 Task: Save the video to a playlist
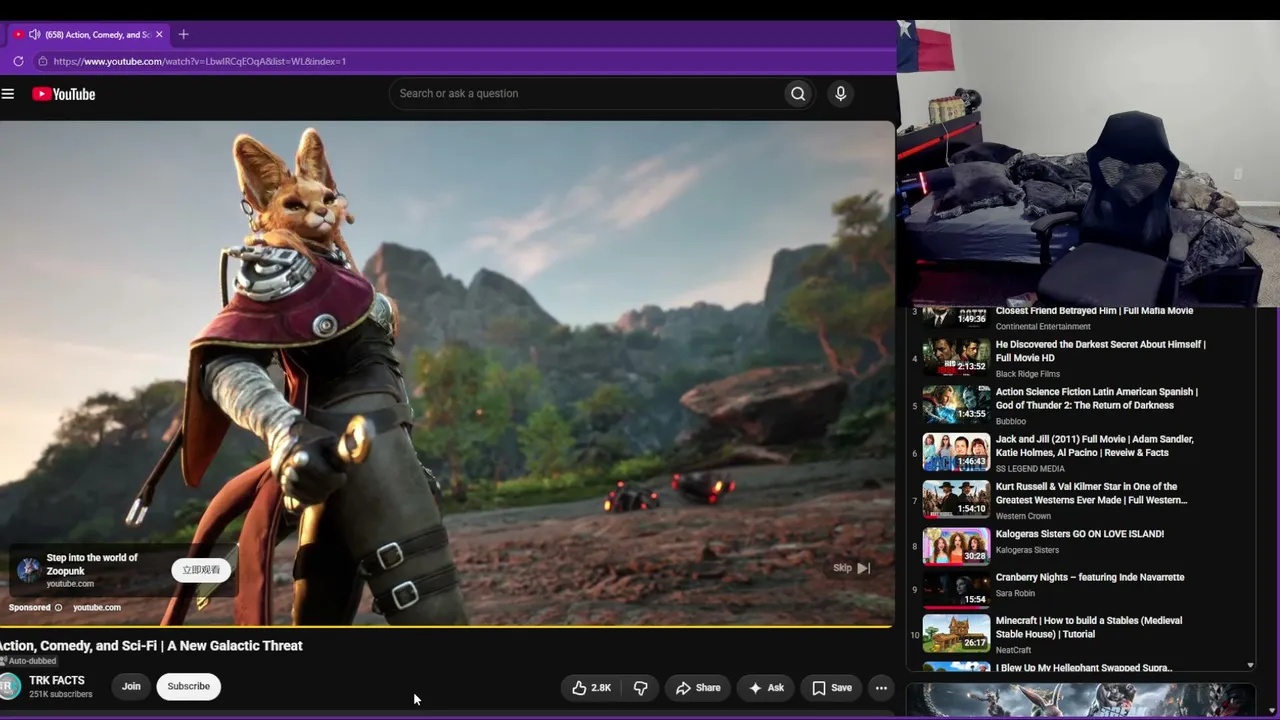pyautogui.click(x=832, y=688)
